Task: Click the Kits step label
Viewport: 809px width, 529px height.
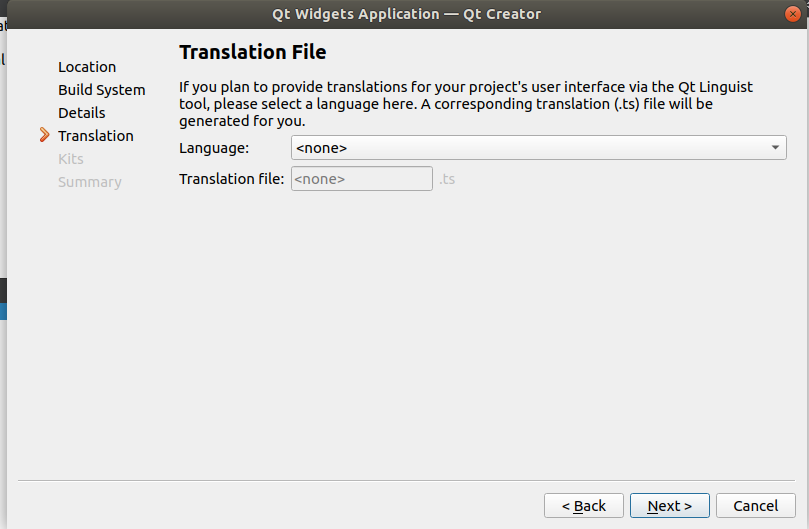Action: (71, 159)
